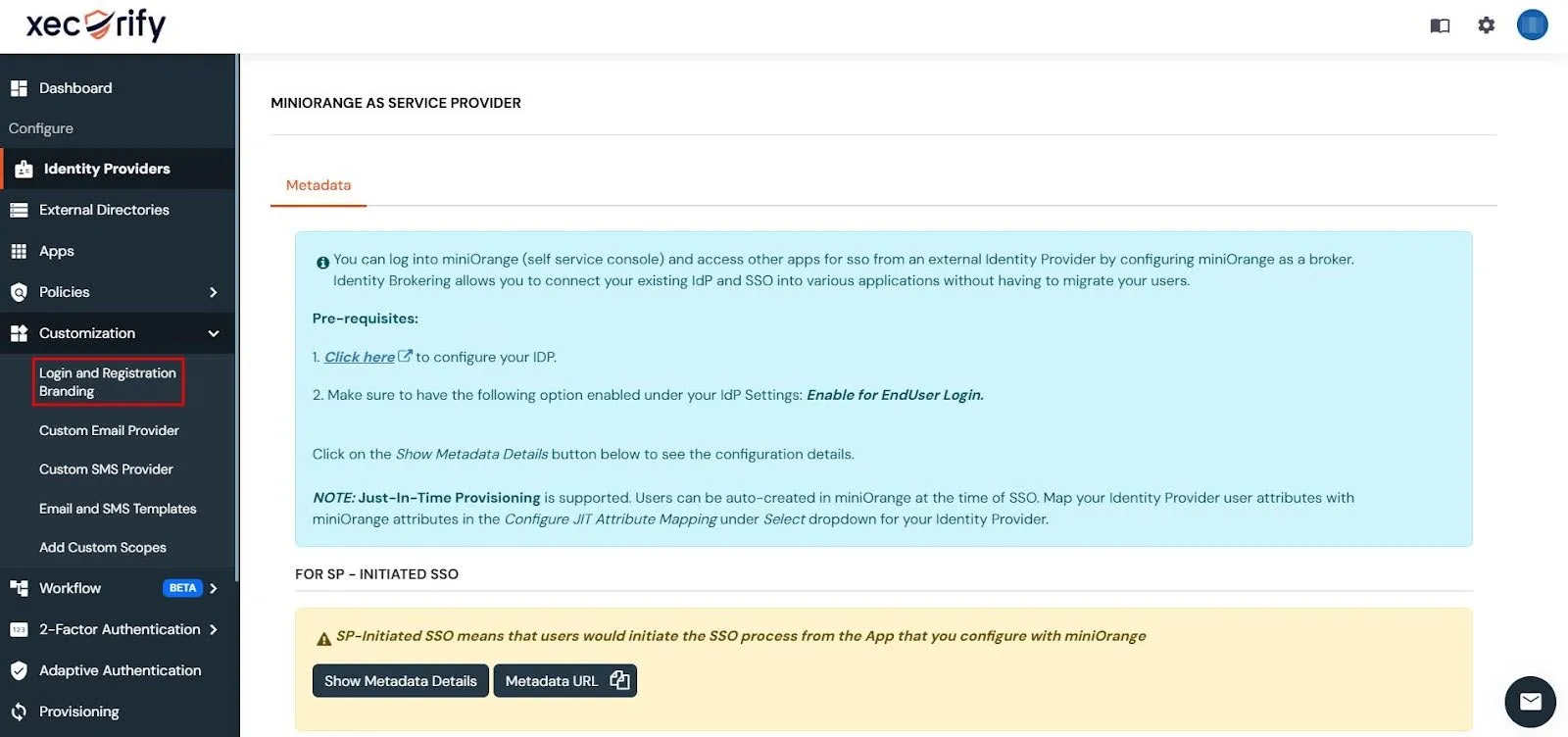Screen dimensions: 1568x737
Task: Collapse the Customization submenu chevron
Action: click(214, 333)
